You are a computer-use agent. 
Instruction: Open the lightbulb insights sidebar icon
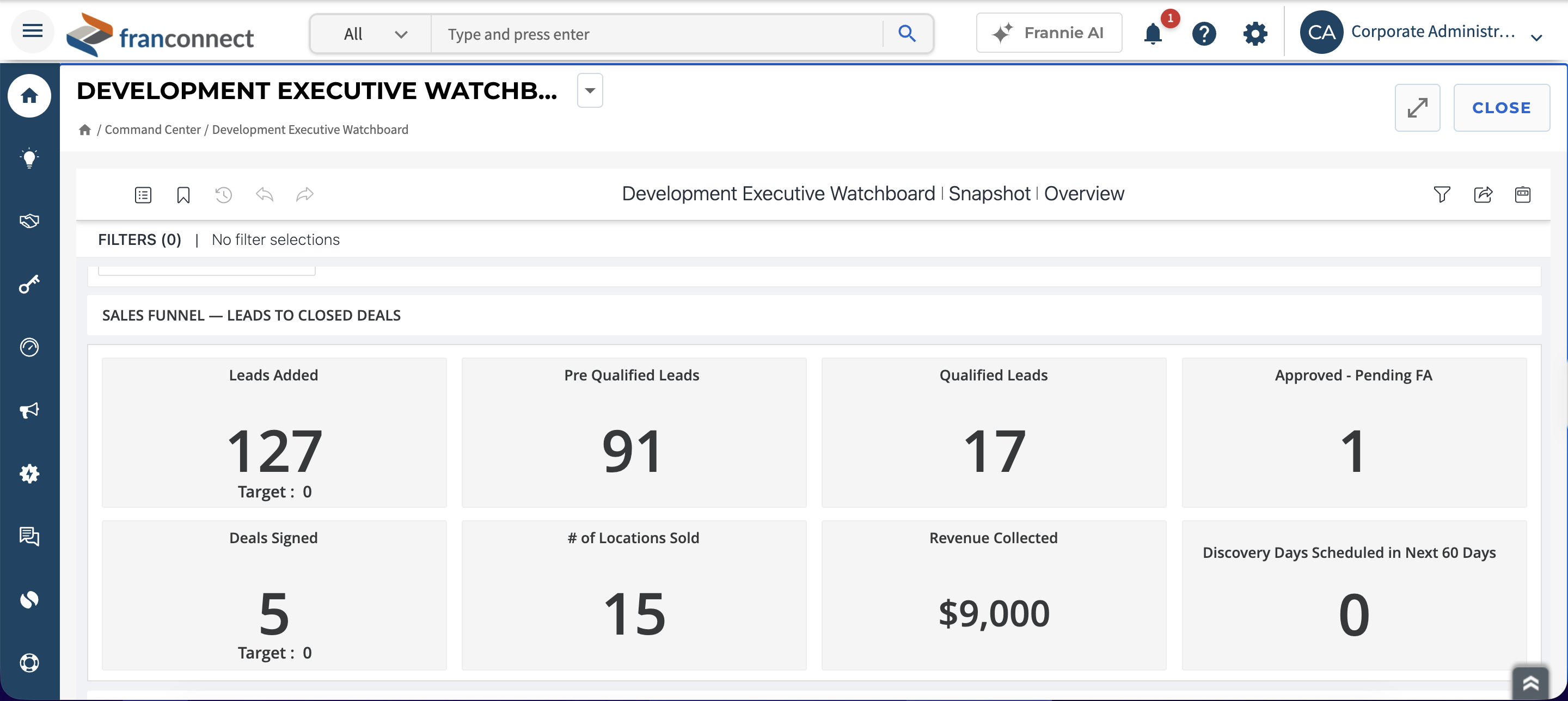click(29, 159)
